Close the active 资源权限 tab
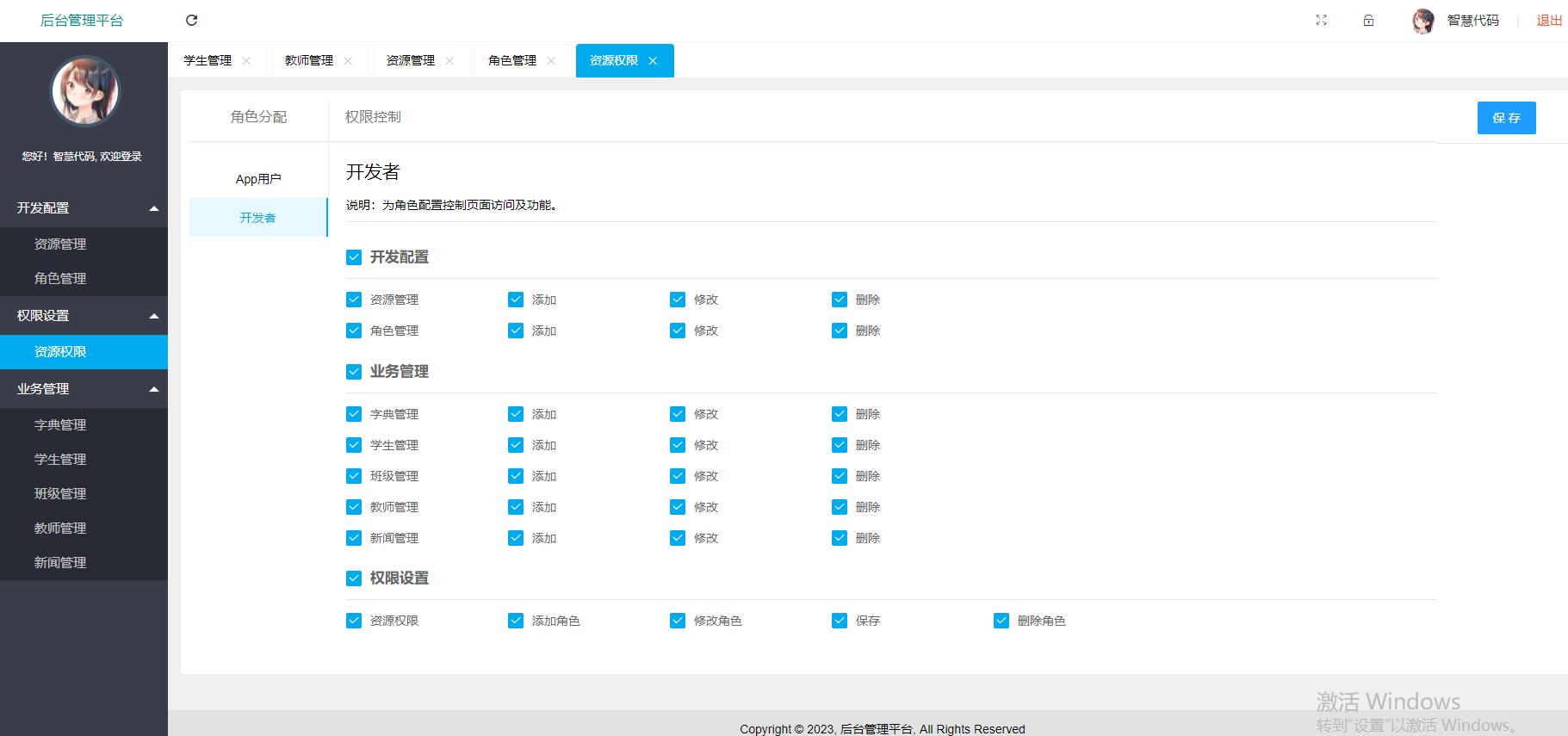 653,61
